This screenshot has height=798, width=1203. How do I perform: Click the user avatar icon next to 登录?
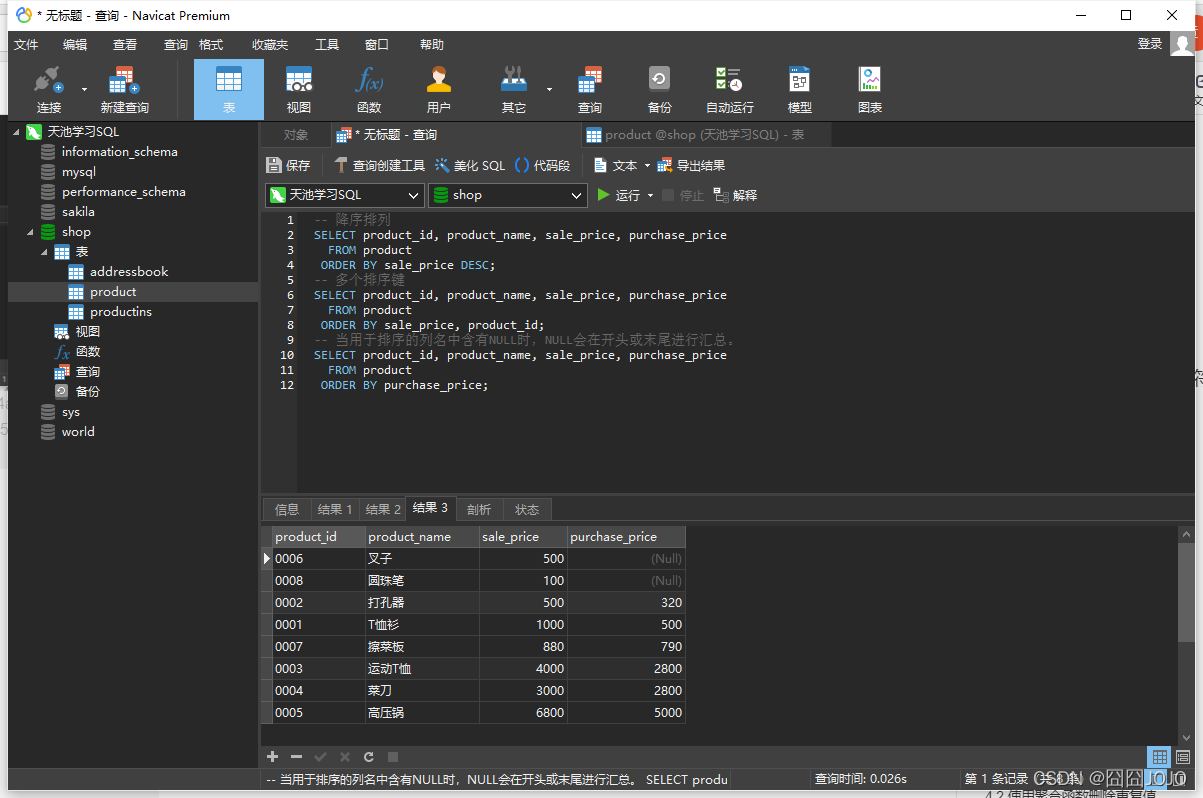tap(1183, 44)
